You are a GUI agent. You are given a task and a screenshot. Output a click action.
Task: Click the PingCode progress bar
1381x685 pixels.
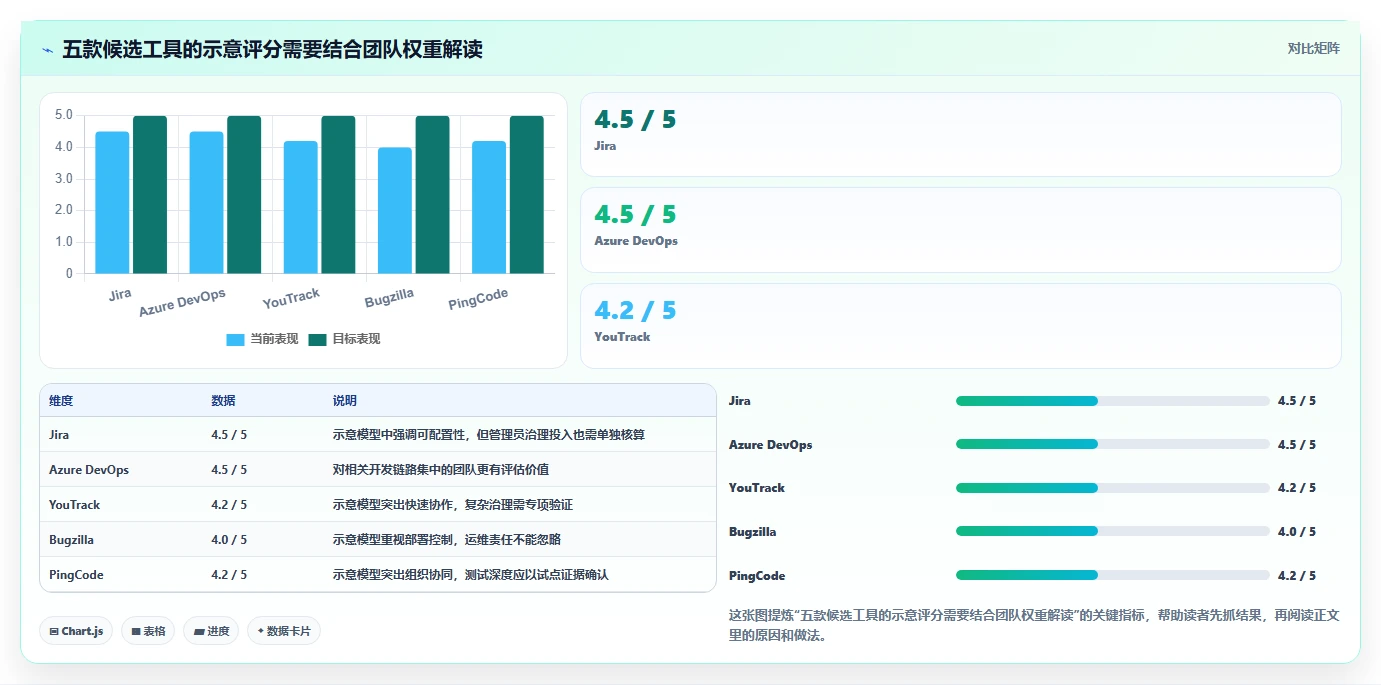click(x=1112, y=575)
